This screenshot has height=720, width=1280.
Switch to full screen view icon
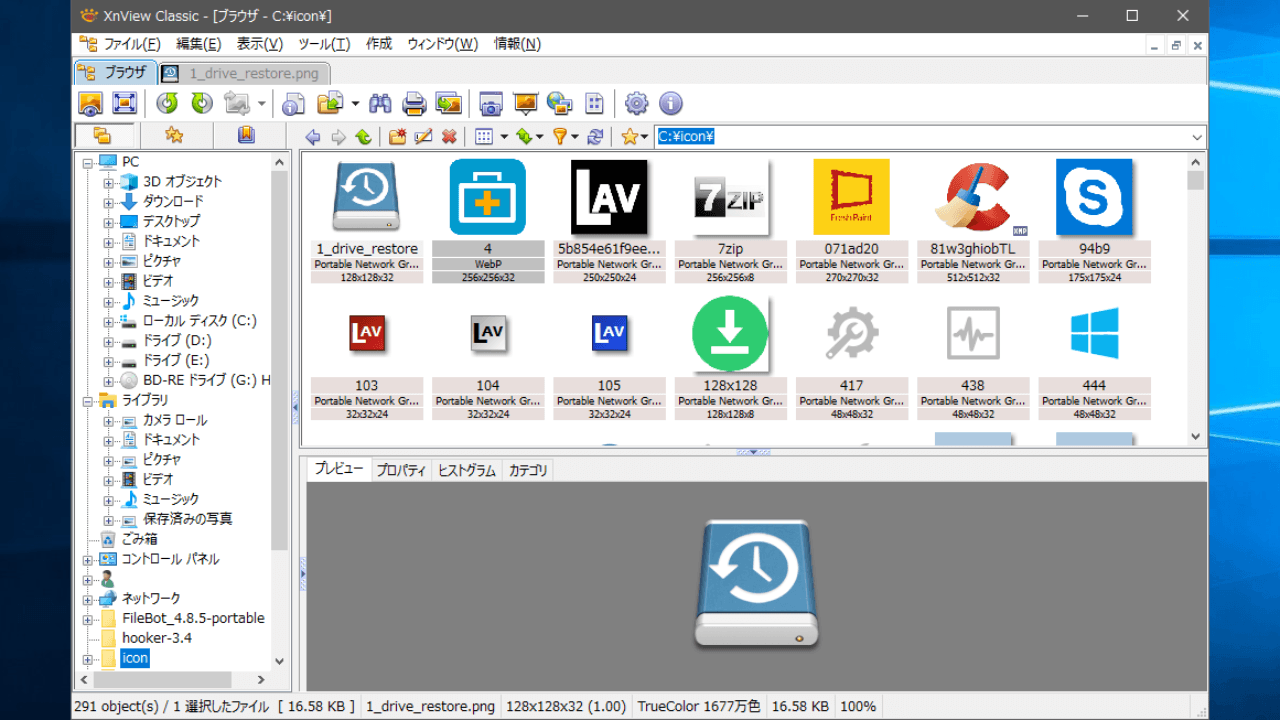click(124, 103)
